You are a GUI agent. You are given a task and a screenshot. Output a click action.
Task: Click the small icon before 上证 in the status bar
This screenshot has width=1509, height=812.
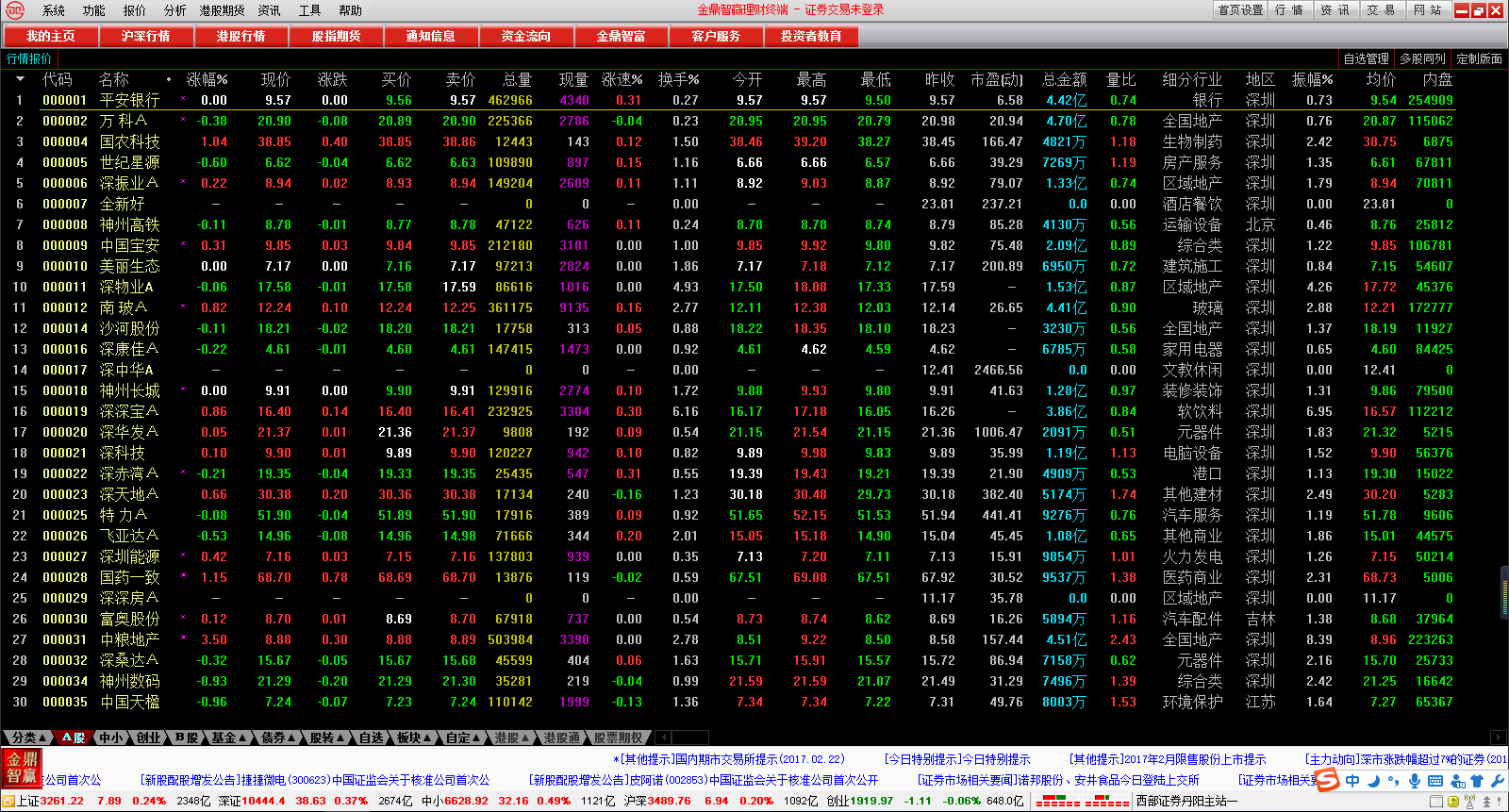[8, 802]
